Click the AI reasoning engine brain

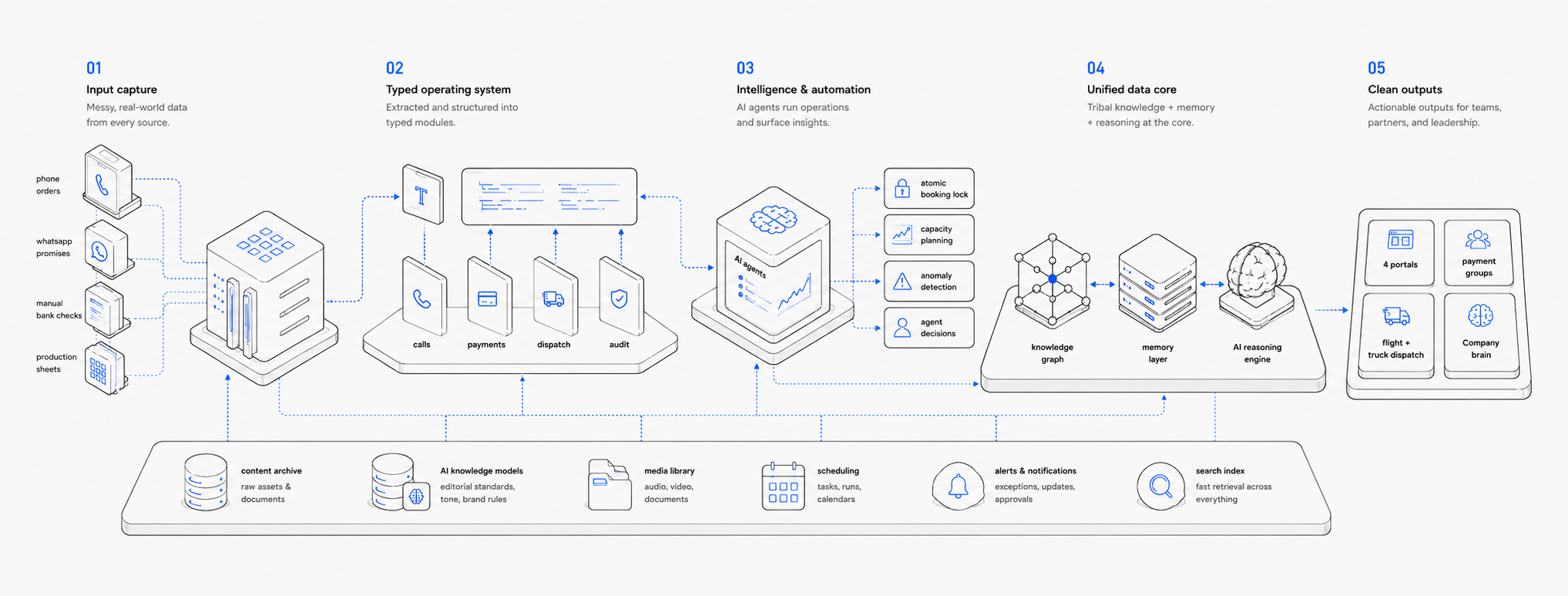tap(1257, 272)
